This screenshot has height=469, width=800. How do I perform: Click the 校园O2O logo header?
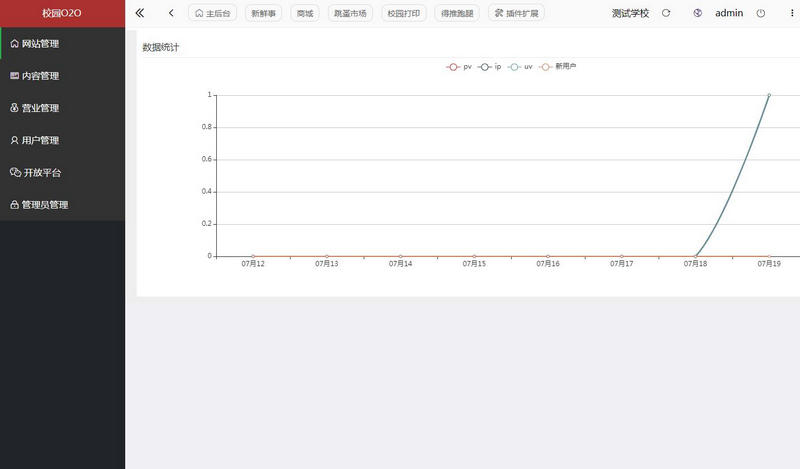point(62,13)
